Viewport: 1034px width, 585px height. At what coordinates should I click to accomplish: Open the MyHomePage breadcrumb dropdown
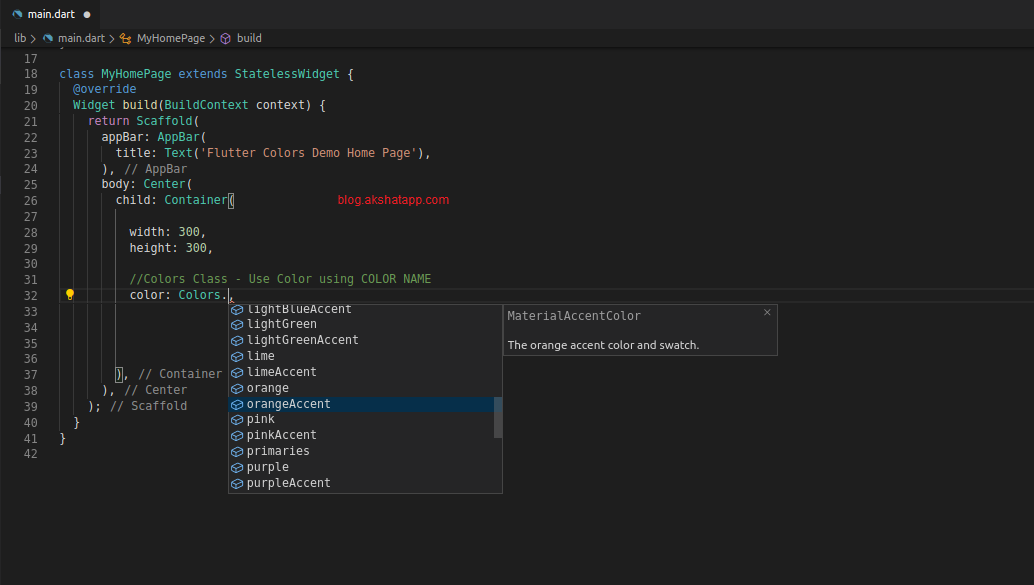(x=170, y=38)
